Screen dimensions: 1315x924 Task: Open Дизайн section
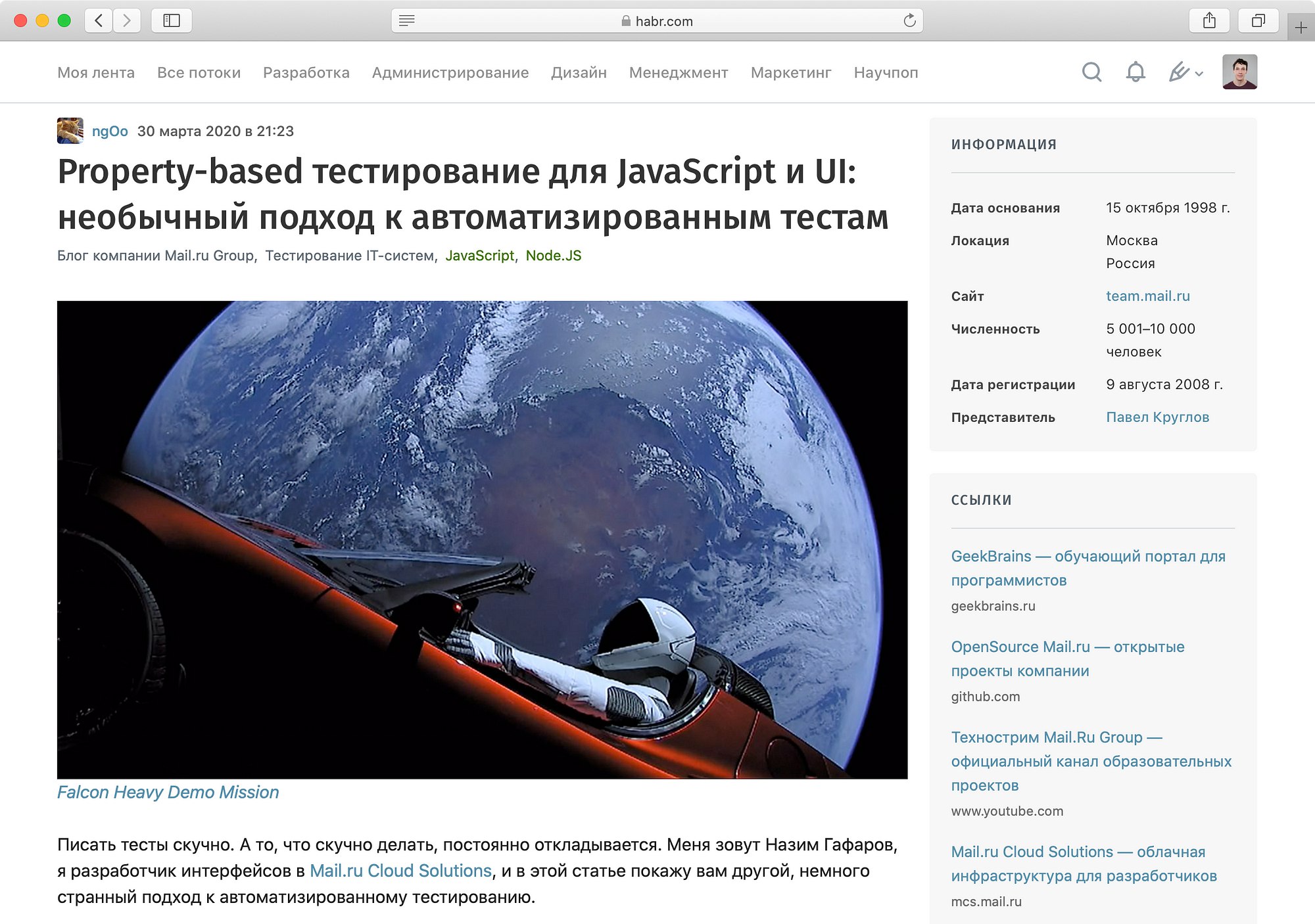click(579, 73)
